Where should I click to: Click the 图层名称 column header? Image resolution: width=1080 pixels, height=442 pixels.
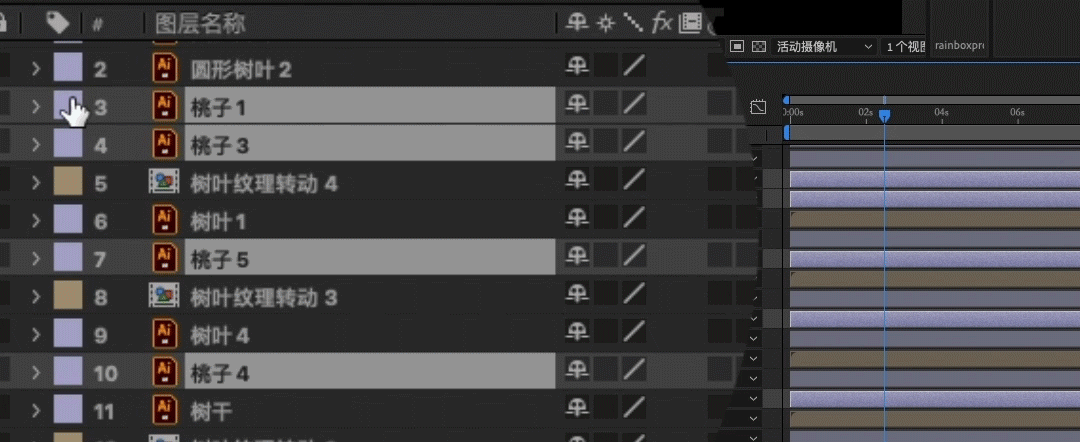(200, 24)
